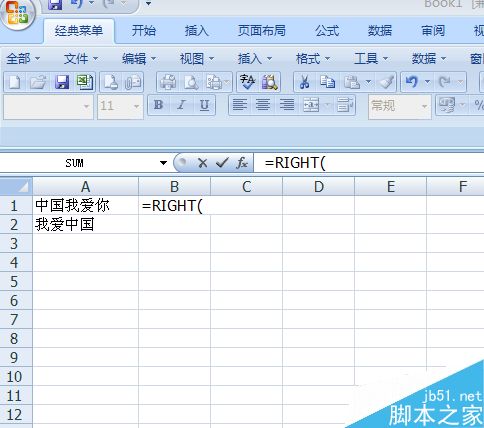This screenshot has width=484, height=428.
Task: Paste with the clipboard icon
Action: click(351, 82)
